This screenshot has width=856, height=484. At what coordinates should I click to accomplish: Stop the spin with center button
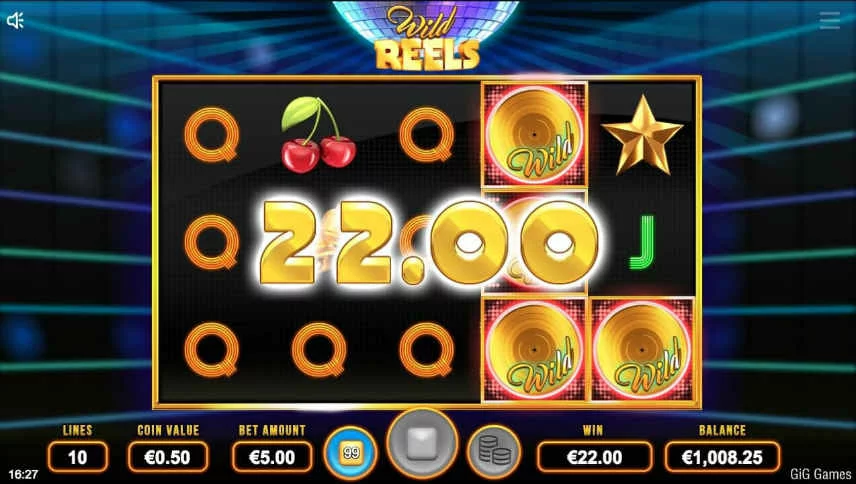click(x=422, y=443)
